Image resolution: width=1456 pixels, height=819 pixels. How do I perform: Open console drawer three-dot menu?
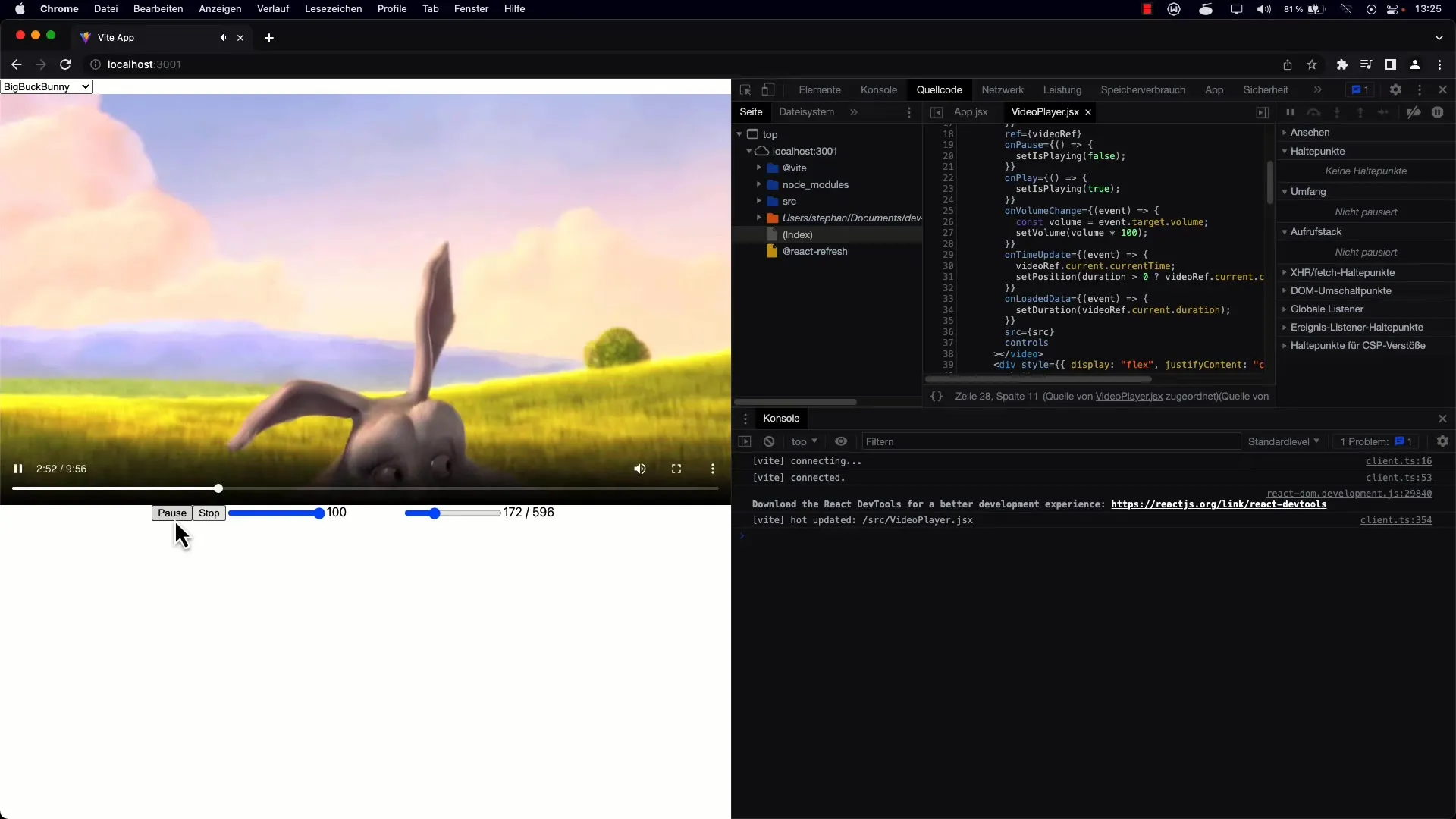tap(745, 419)
